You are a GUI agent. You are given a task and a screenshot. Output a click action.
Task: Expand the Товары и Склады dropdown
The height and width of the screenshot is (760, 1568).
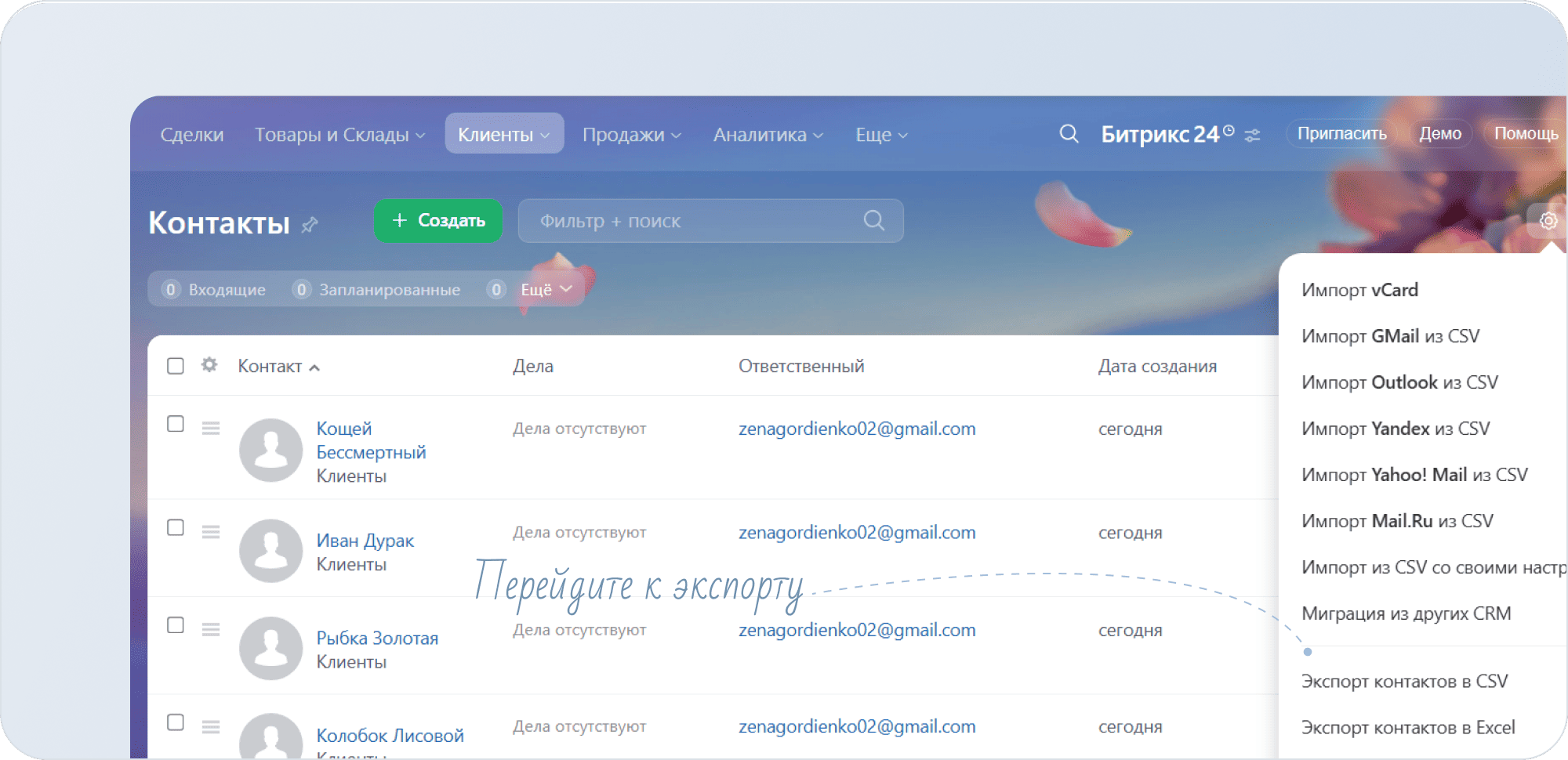[339, 135]
